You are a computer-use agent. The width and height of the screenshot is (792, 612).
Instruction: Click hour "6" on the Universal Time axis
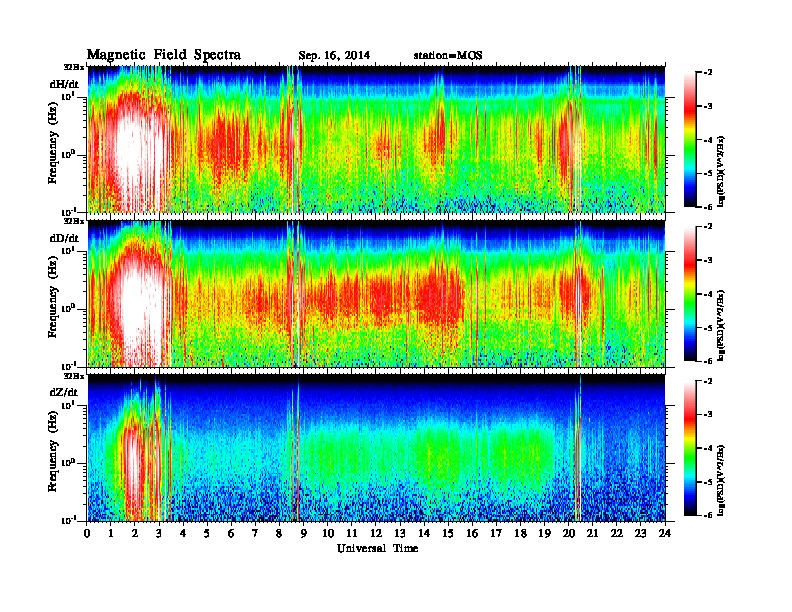coord(231,534)
